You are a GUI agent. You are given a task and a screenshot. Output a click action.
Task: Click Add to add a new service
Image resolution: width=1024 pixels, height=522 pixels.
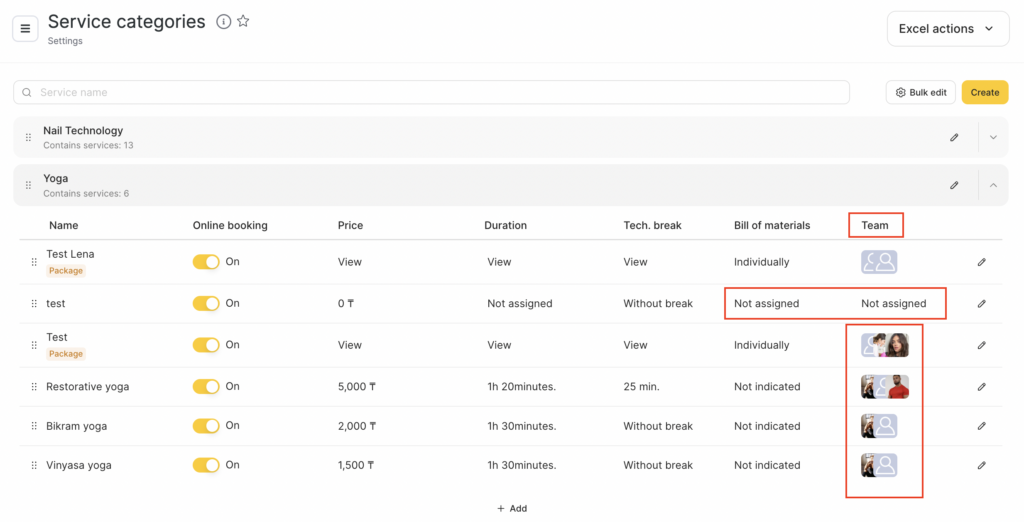click(x=512, y=508)
